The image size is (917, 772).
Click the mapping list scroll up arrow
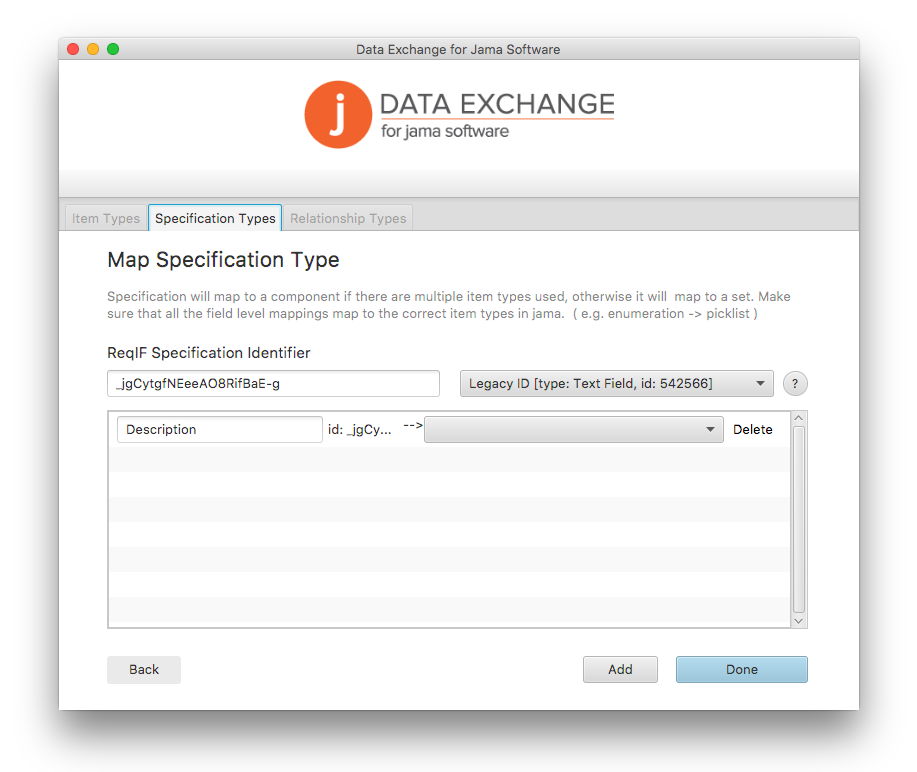798,418
